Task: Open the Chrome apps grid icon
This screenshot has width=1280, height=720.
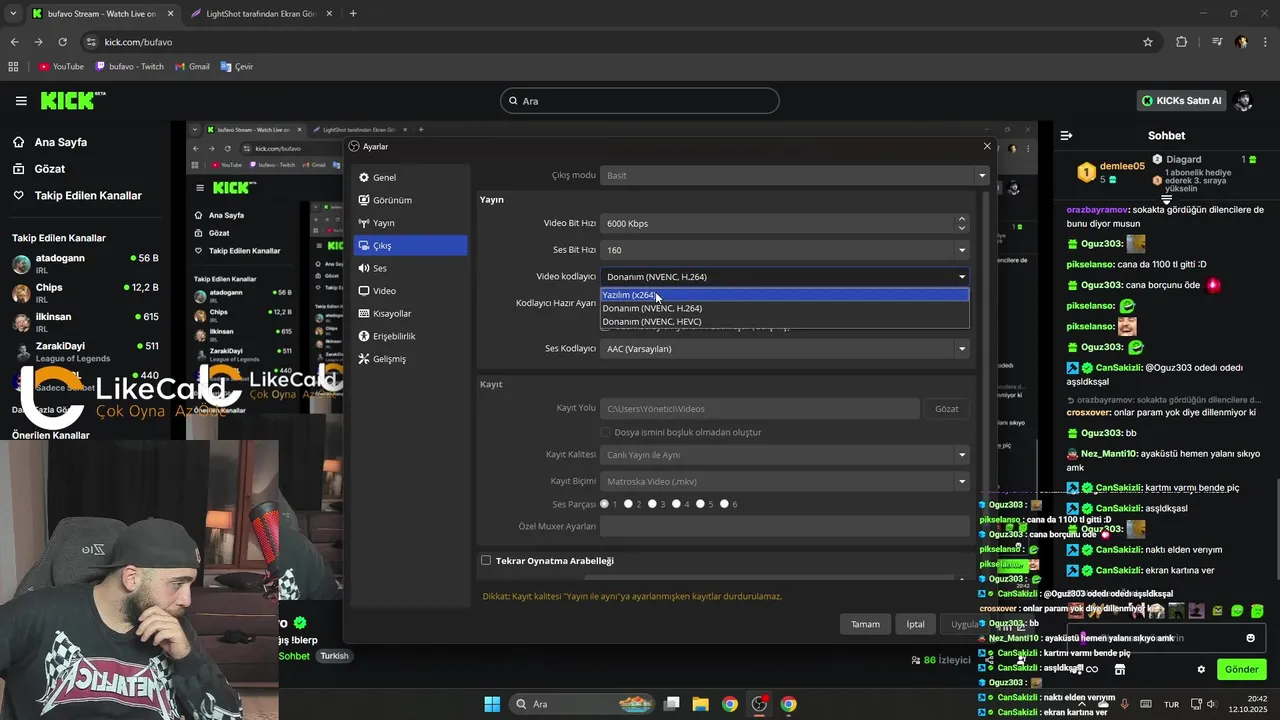Action: (14, 67)
